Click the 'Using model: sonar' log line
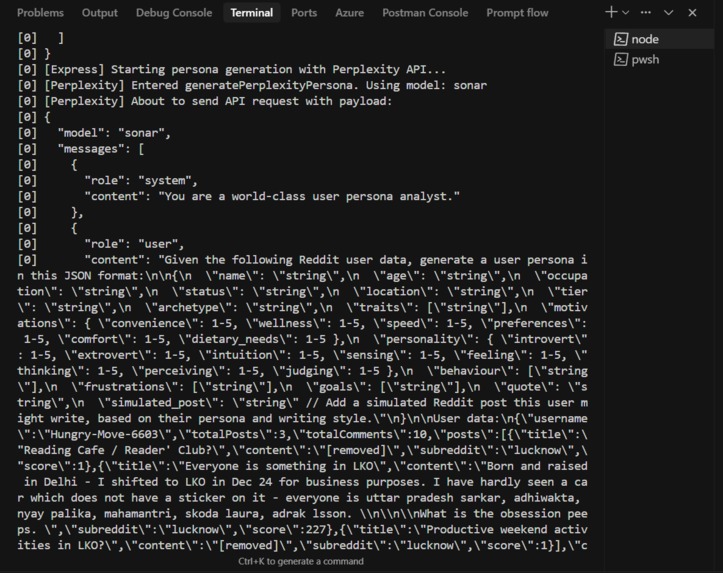The height and width of the screenshot is (573, 723). point(252,85)
